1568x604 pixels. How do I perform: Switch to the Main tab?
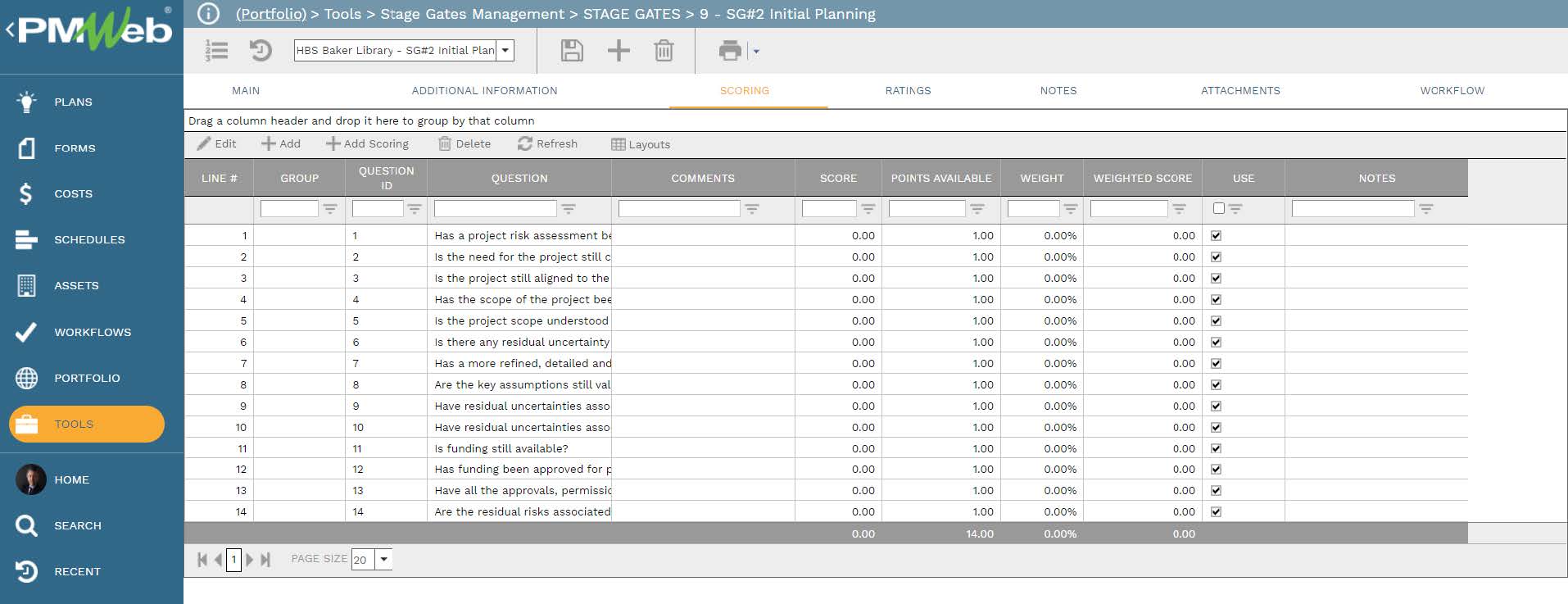(x=246, y=91)
